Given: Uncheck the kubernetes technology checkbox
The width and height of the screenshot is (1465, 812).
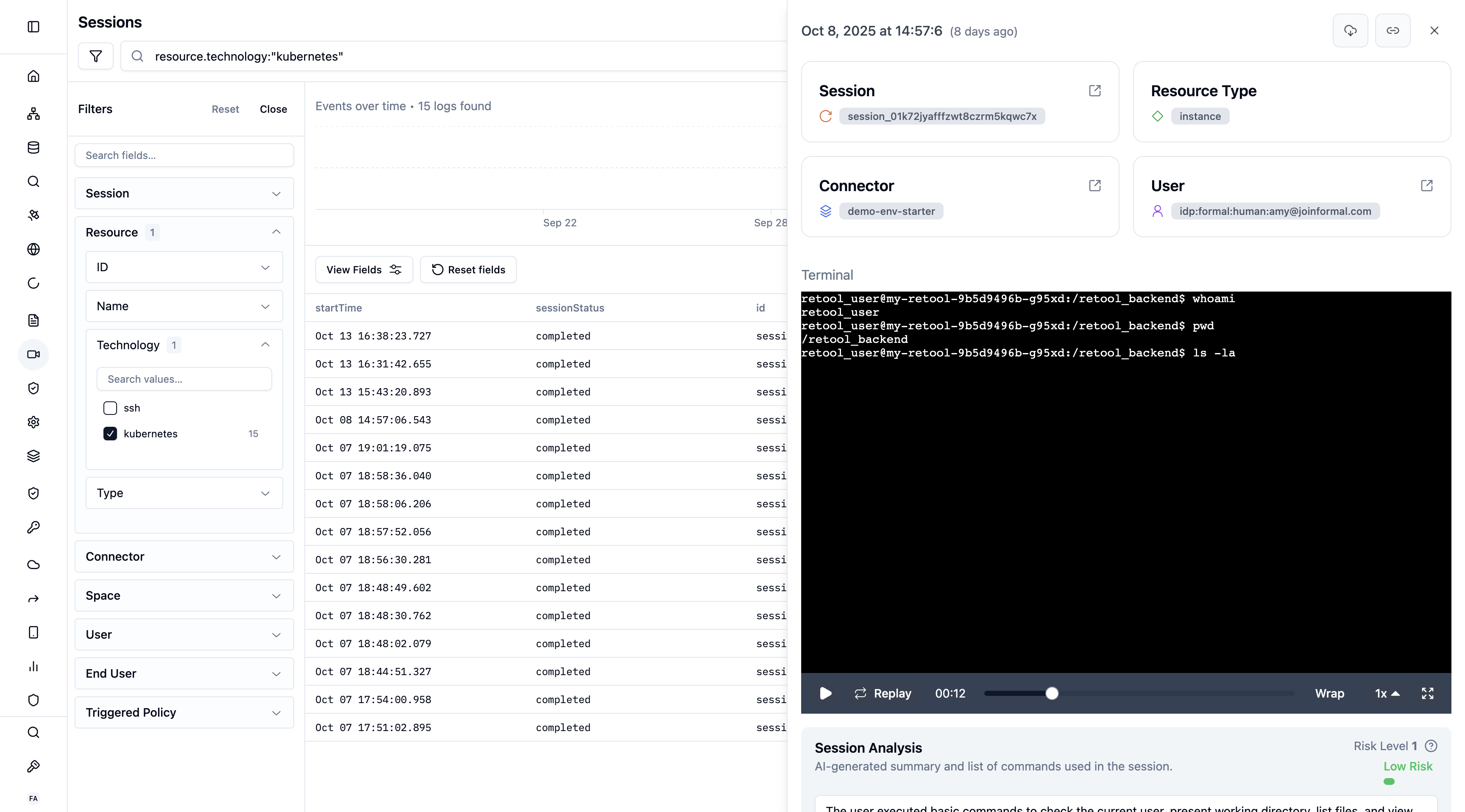Looking at the screenshot, I should [x=110, y=433].
